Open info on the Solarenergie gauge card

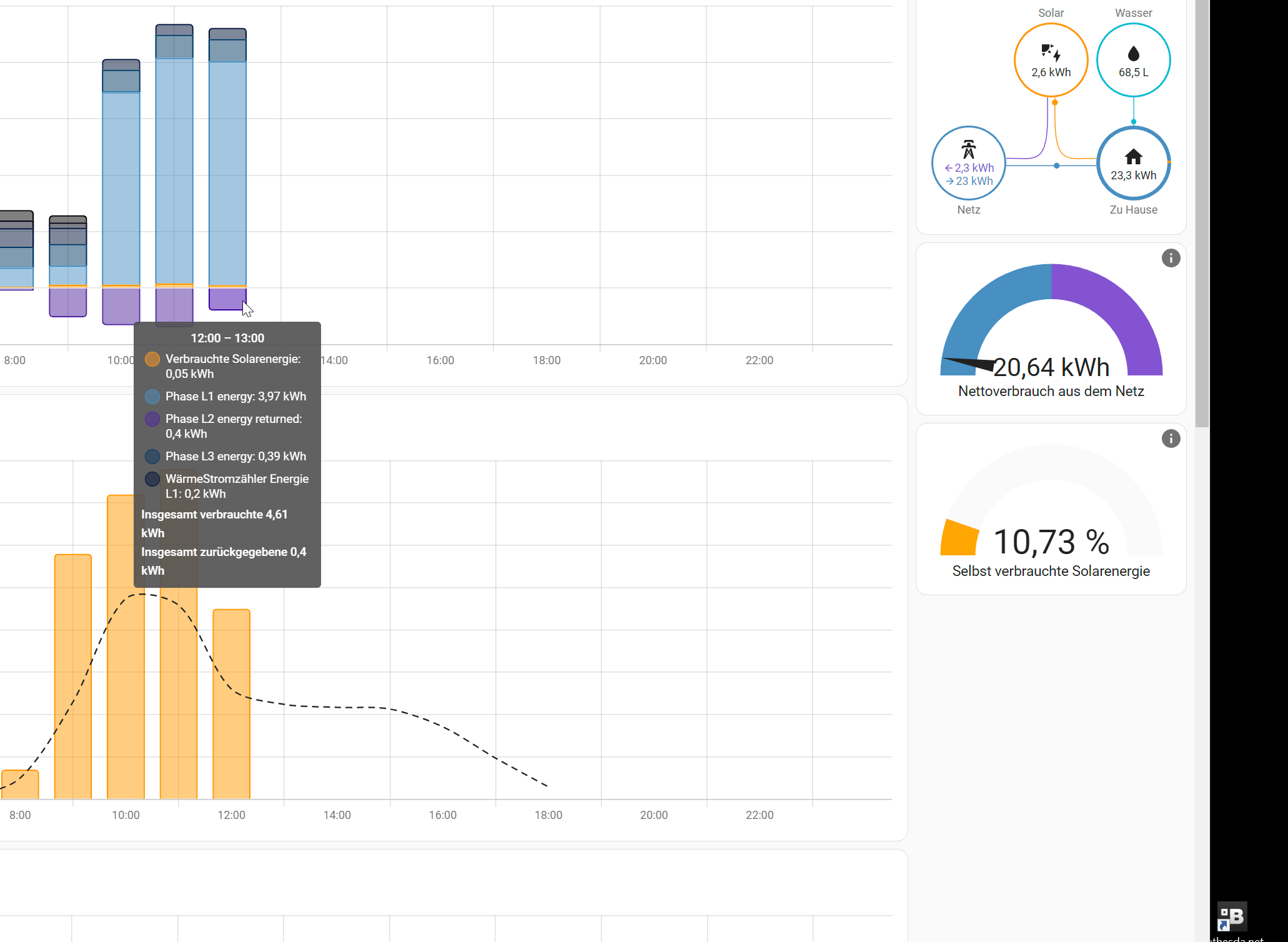(x=1171, y=439)
